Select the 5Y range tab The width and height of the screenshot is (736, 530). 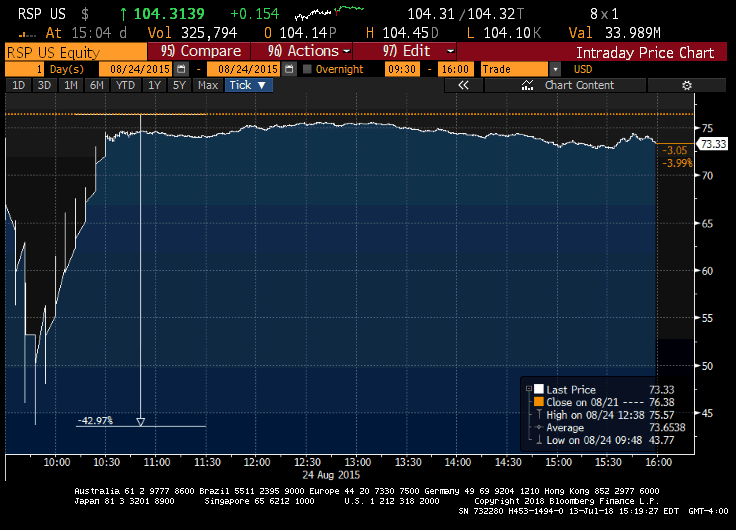179,85
